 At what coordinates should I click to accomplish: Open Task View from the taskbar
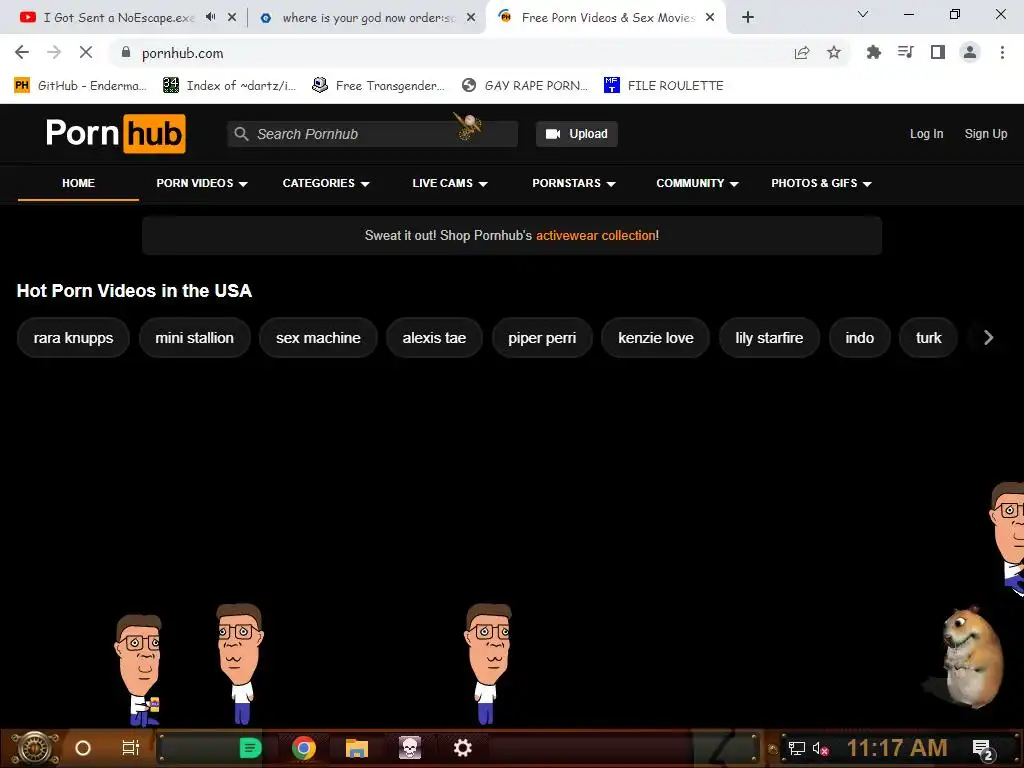[131, 748]
